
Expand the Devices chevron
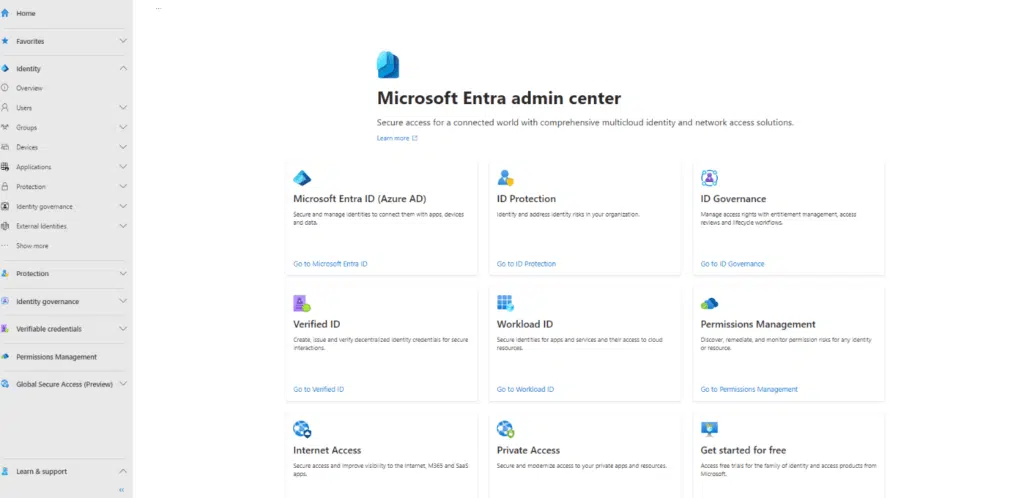point(123,147)
